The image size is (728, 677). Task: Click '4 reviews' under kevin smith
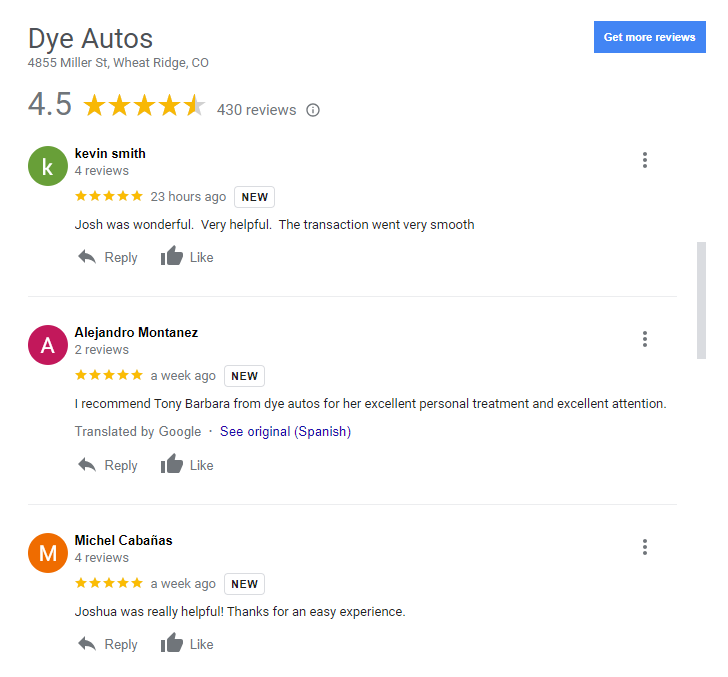pyautogui.click(x=102, y=171)
